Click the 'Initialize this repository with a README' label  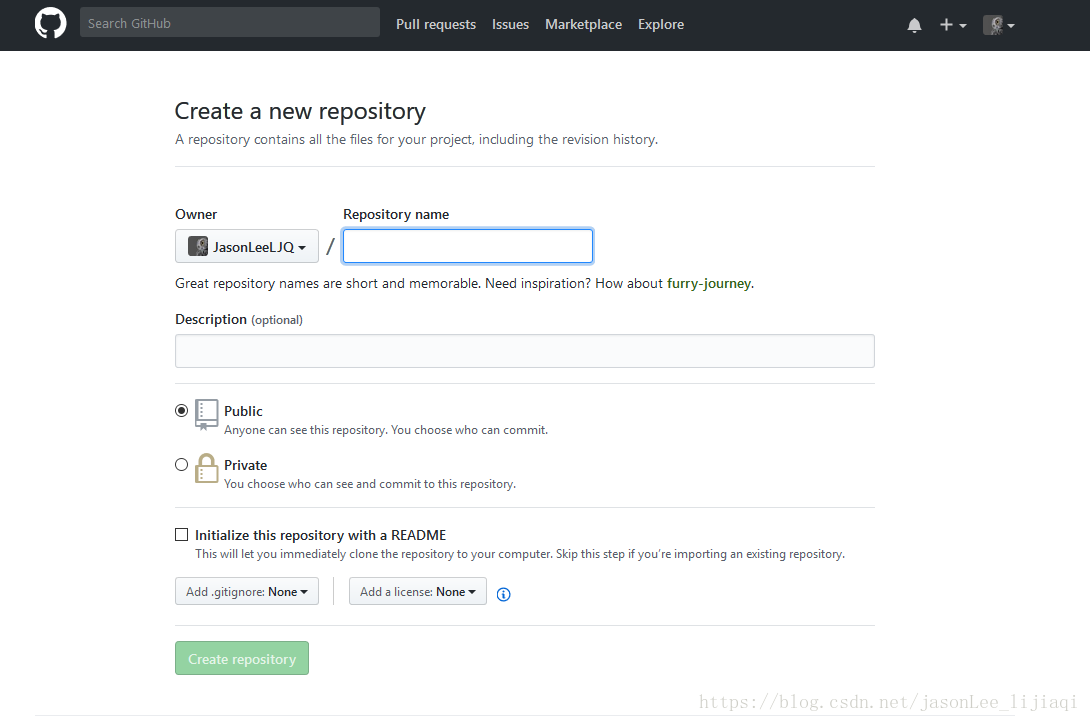click(320, 535)
